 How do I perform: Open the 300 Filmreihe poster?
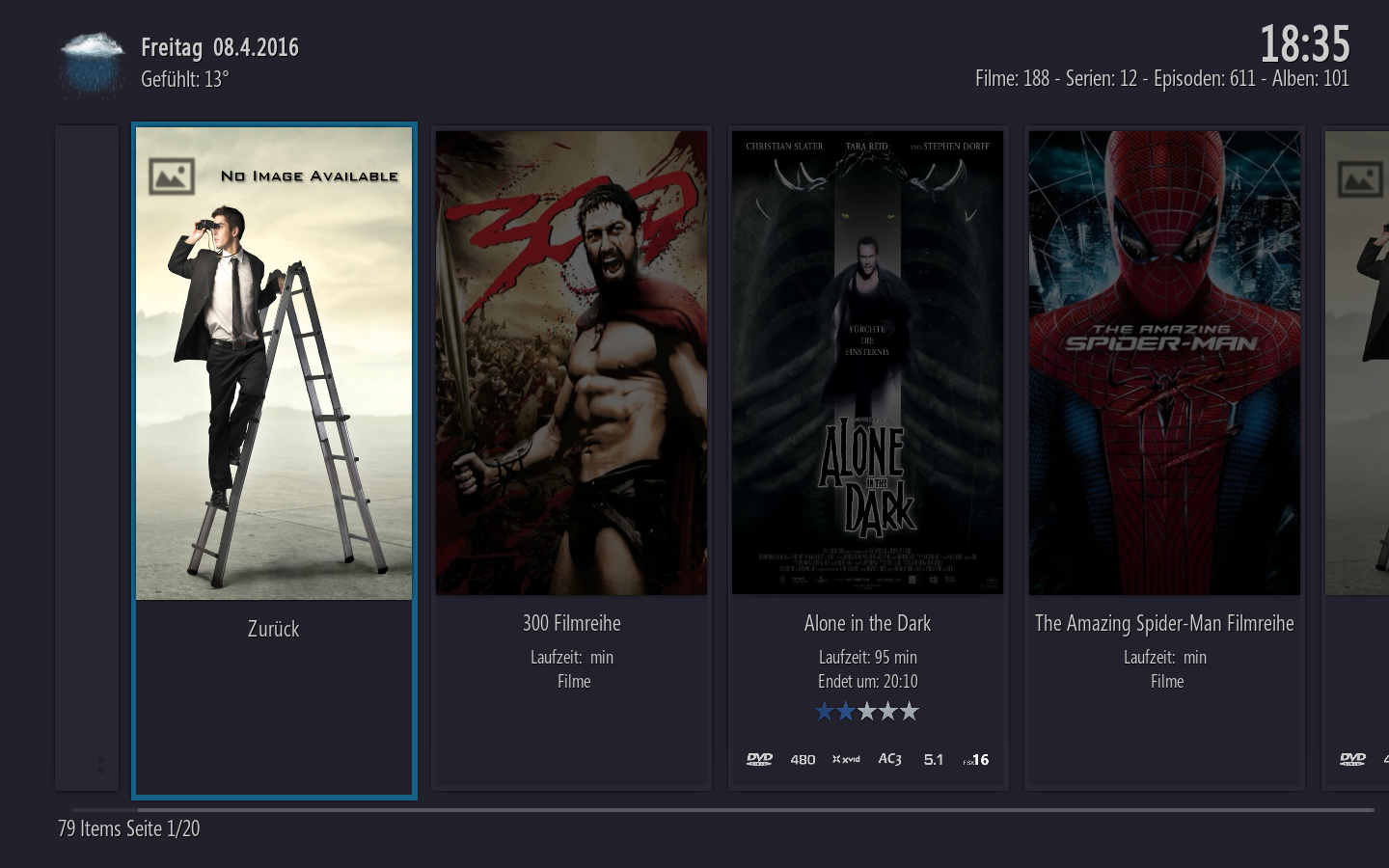[x=571, y=364]
